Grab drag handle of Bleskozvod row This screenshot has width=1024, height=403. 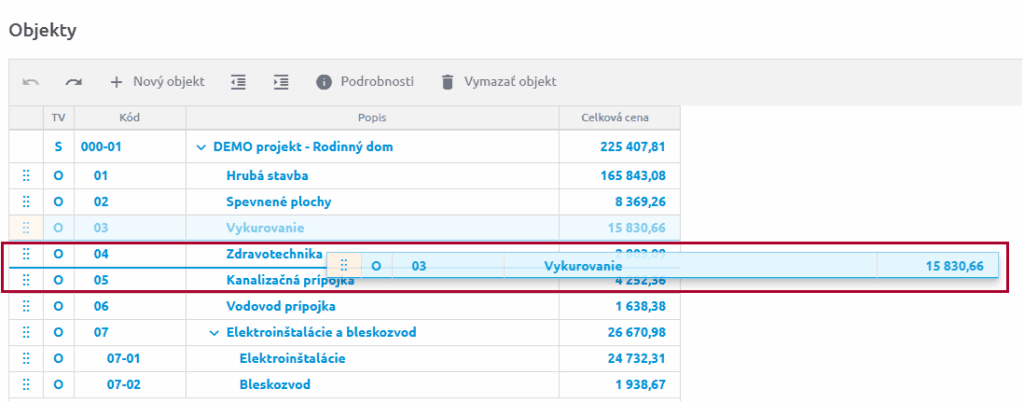pyautogui.click(x=26, y=384)
